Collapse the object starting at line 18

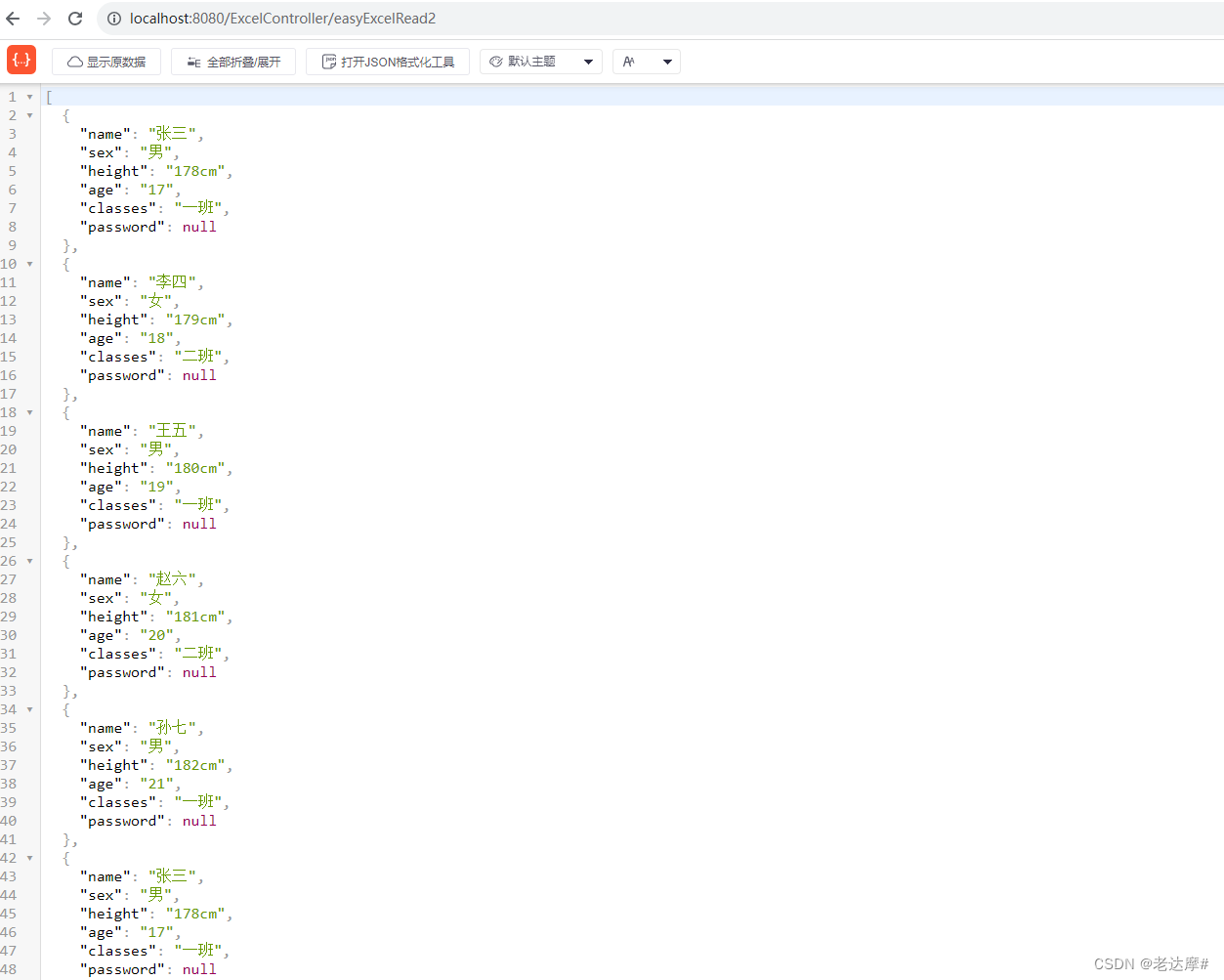click(30, 412)
